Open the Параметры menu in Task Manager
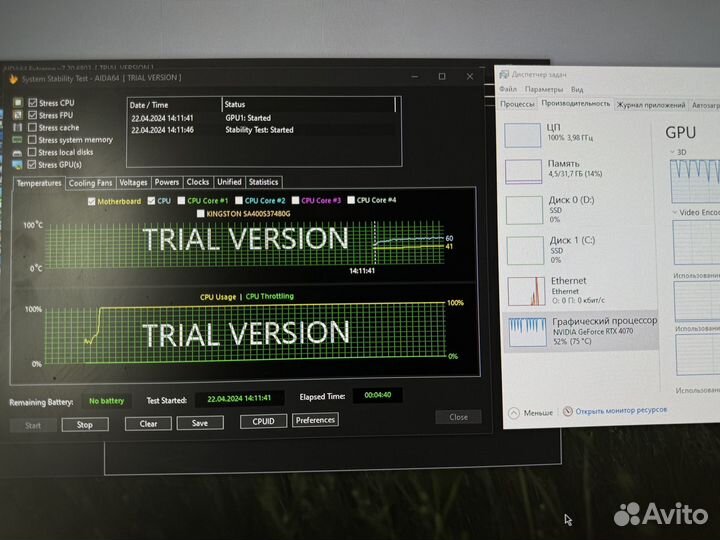720x540 pixels. tap(544, 89)
